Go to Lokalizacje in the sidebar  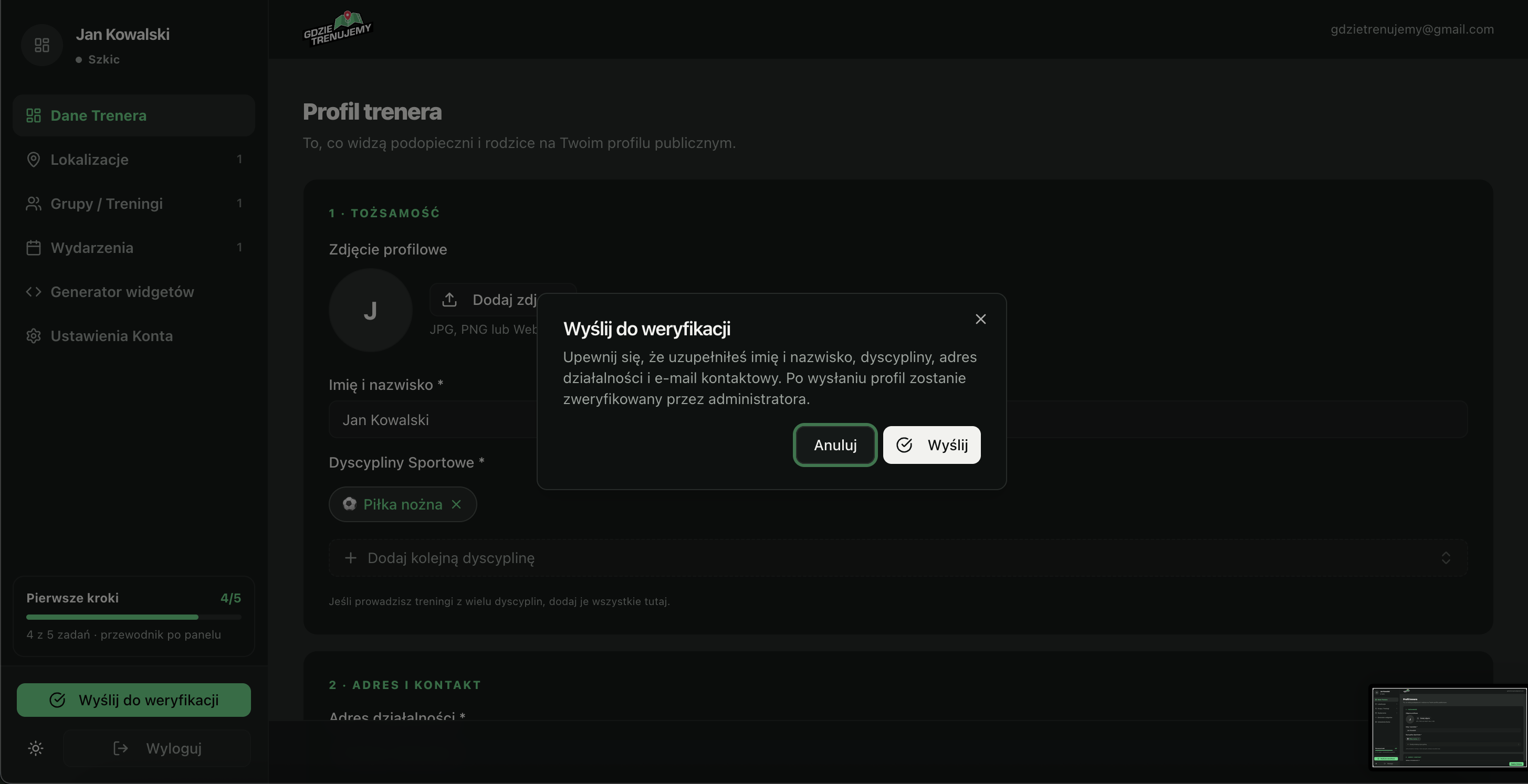133,160
